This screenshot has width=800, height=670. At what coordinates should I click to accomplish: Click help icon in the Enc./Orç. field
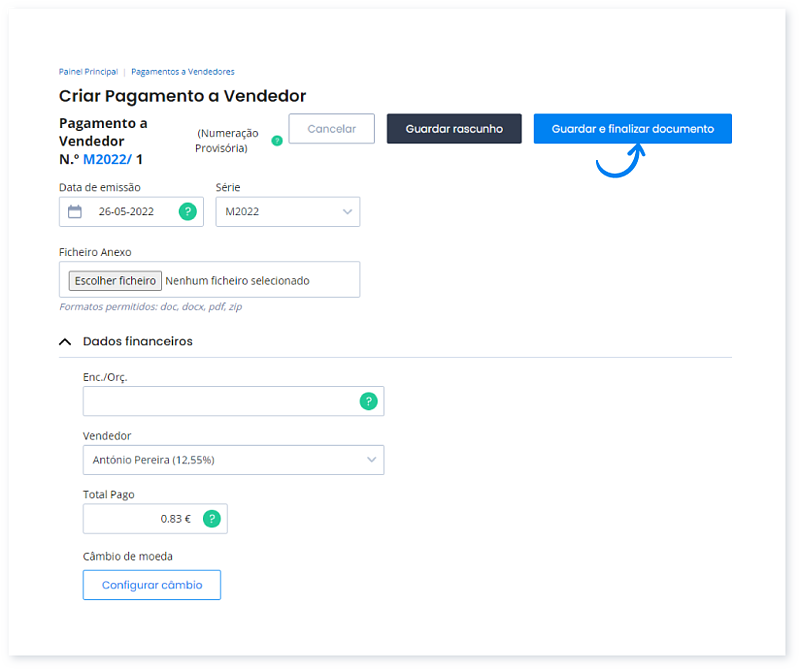tap(368, 401)
